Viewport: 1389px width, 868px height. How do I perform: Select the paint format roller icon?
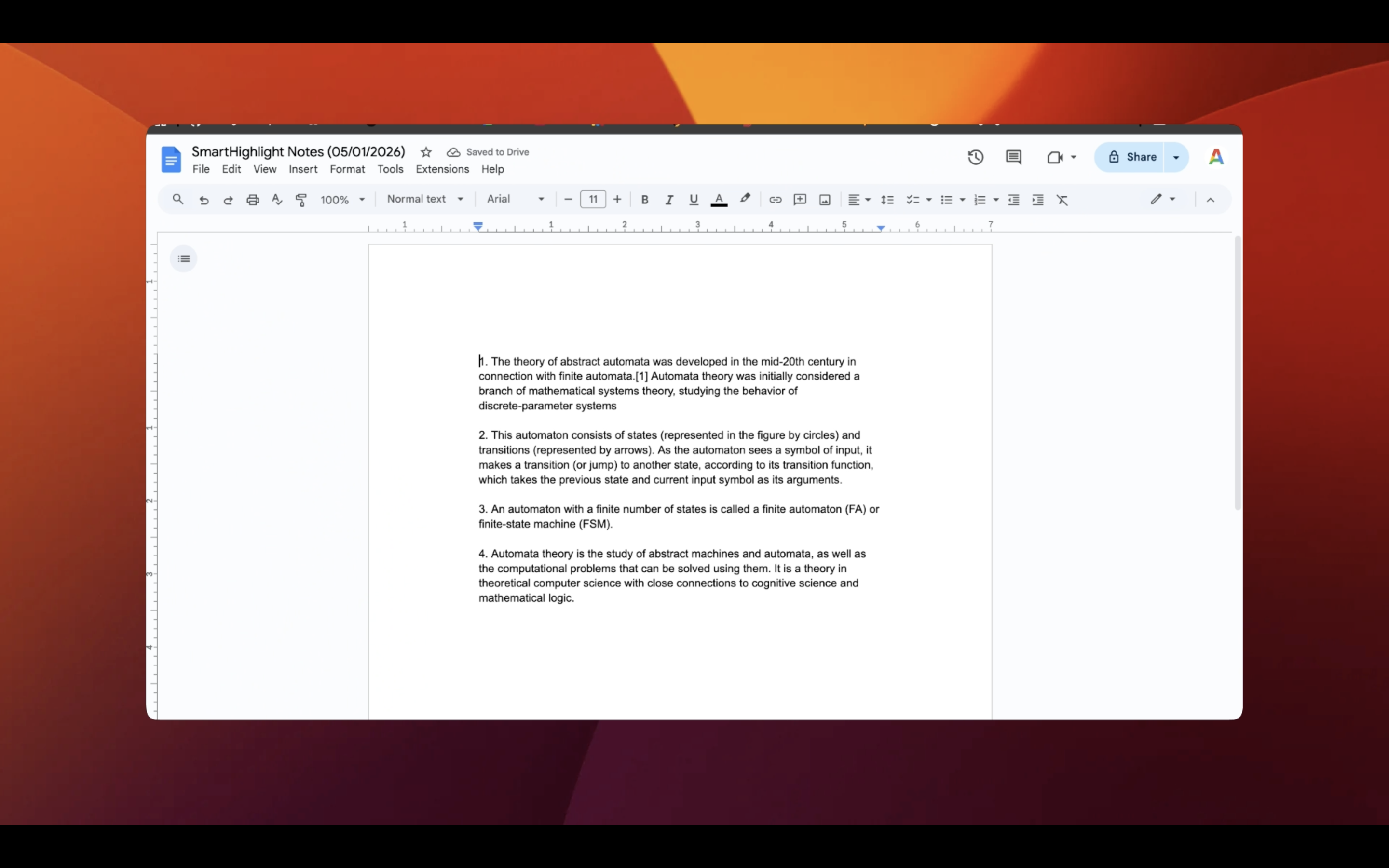(x=301, y=200)
